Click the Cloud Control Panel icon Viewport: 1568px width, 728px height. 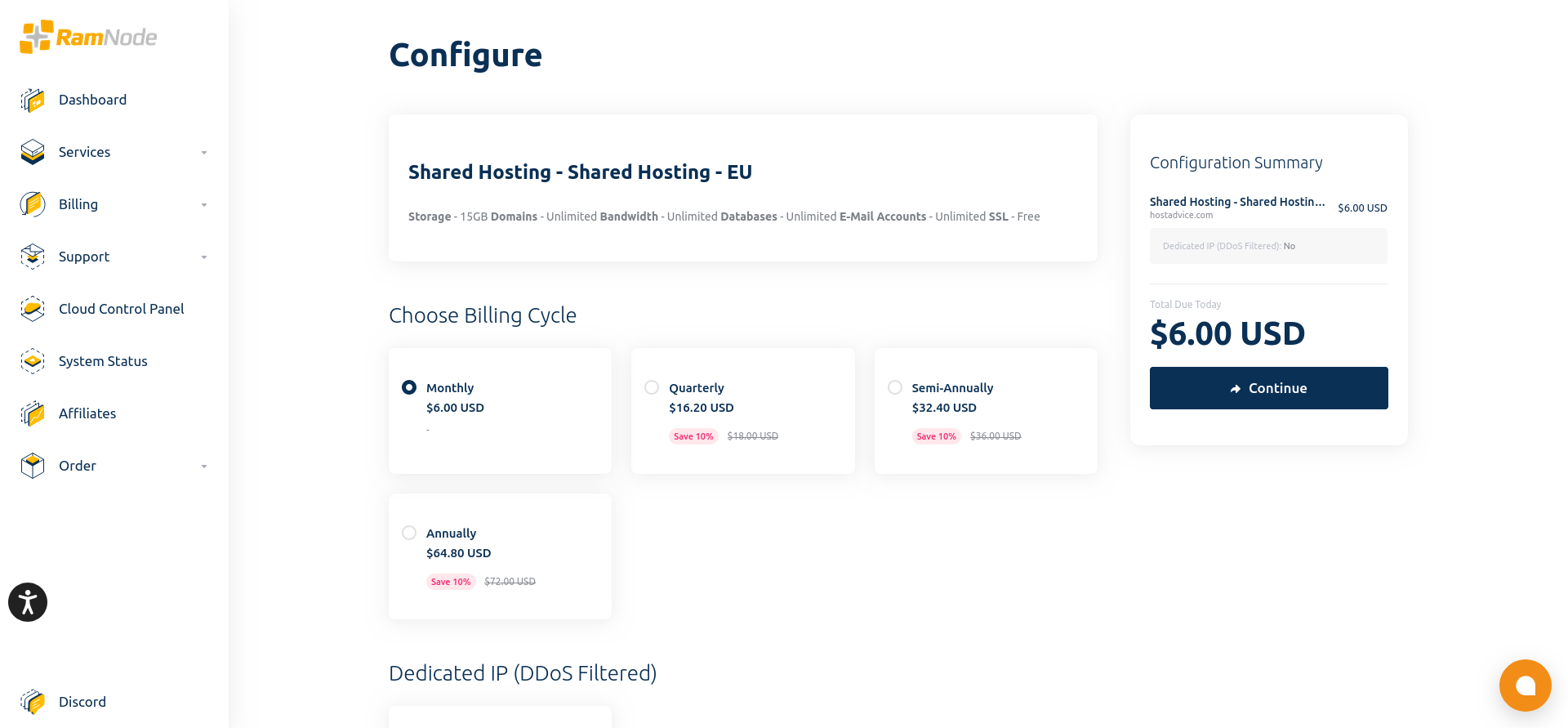(33, 309)
